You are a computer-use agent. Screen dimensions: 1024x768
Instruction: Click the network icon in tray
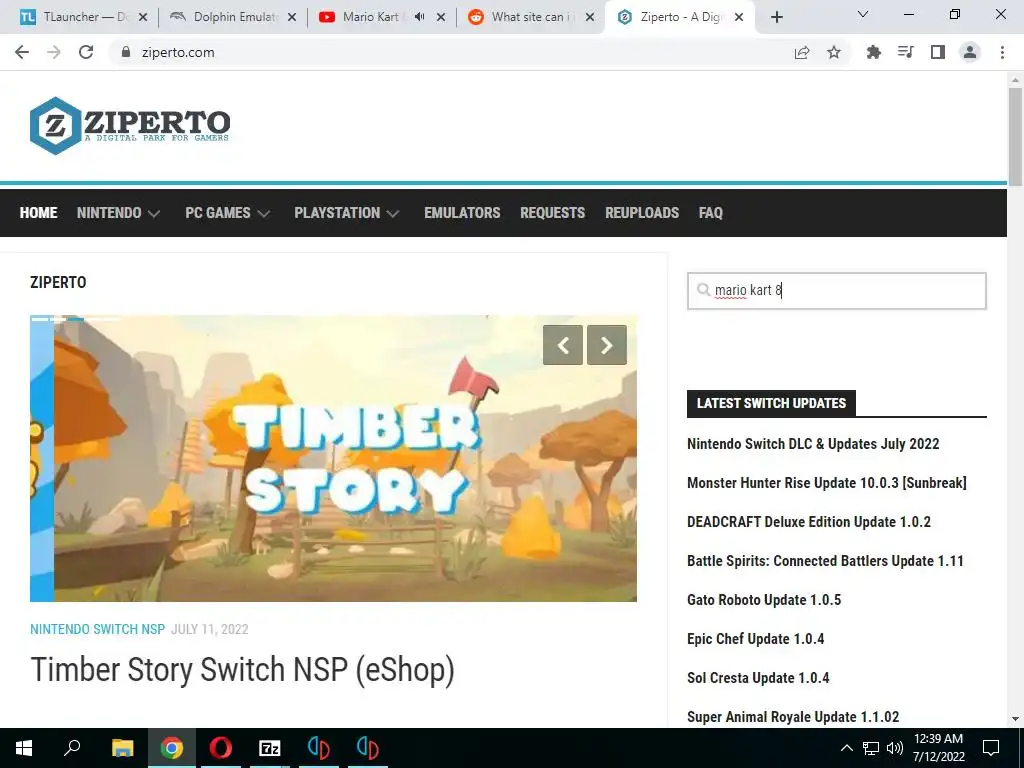[871, 748]
